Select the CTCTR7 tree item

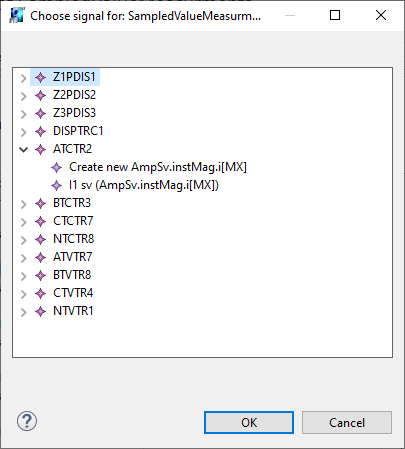point(73,221)
